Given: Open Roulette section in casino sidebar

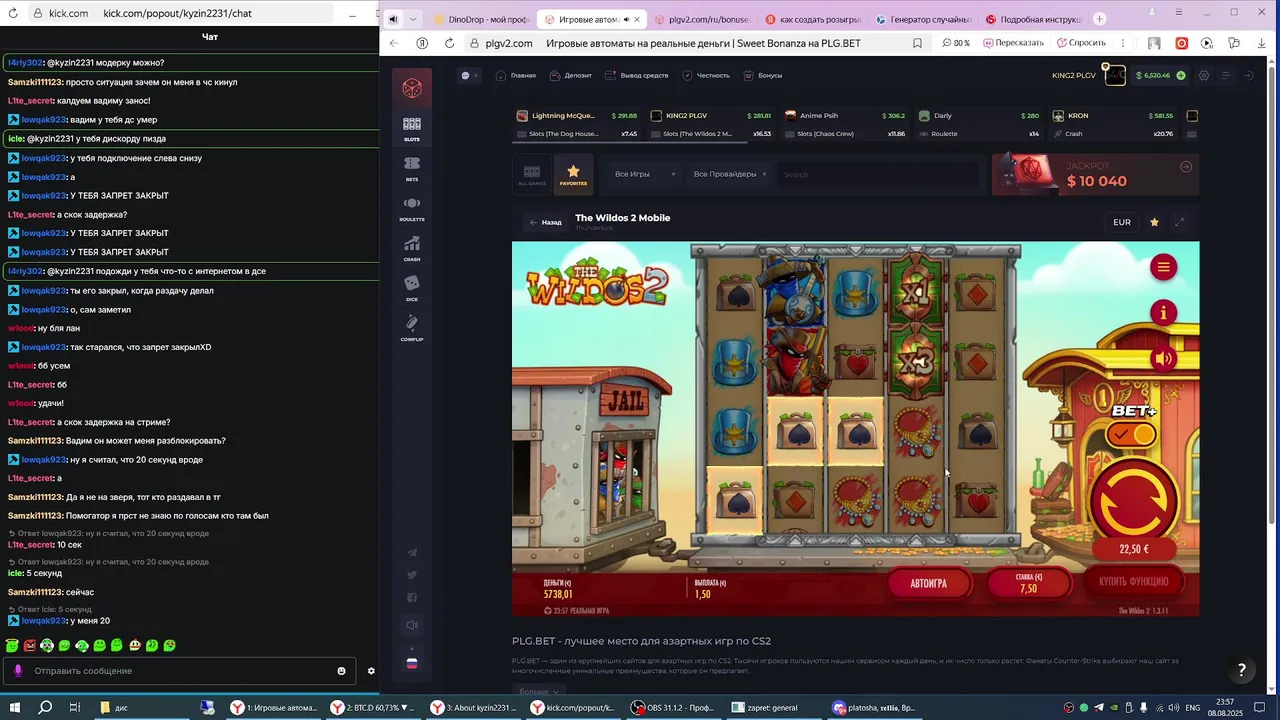Looking at the screenshot, I should click(412, 208).
